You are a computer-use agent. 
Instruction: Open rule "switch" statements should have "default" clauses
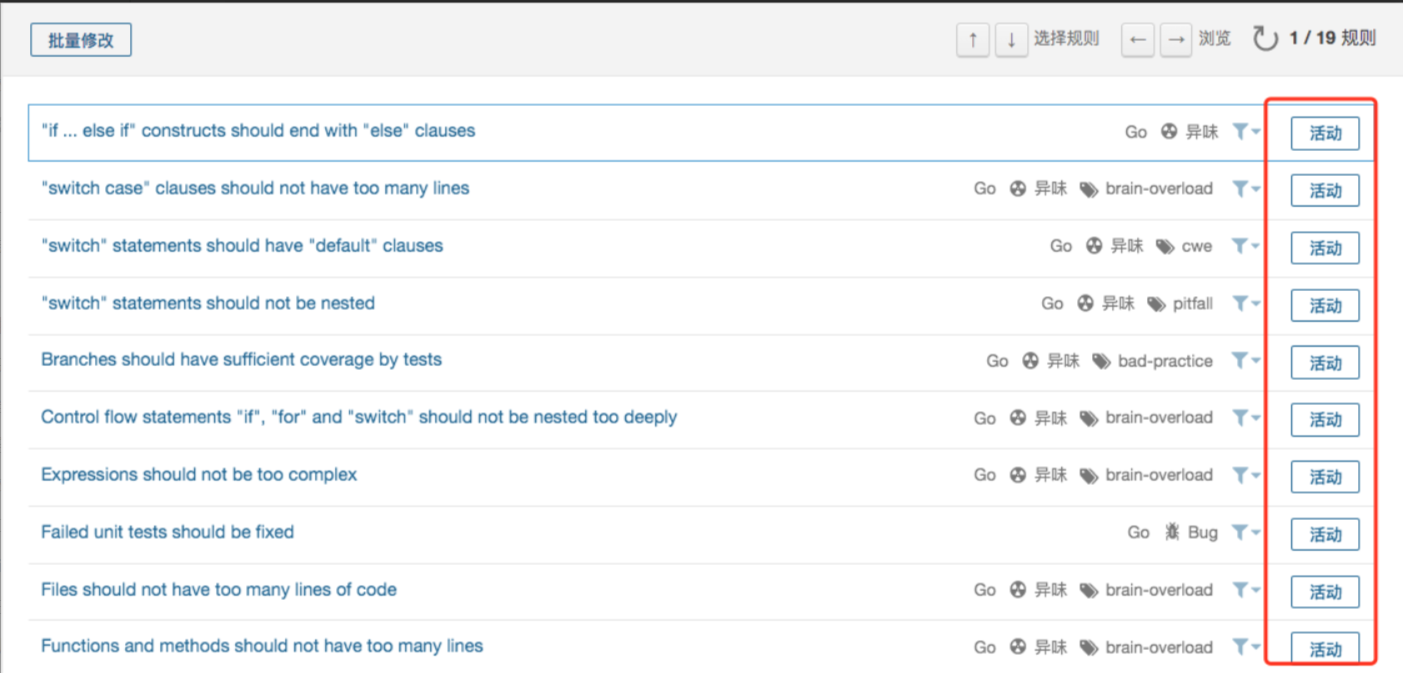pos(242,245)
